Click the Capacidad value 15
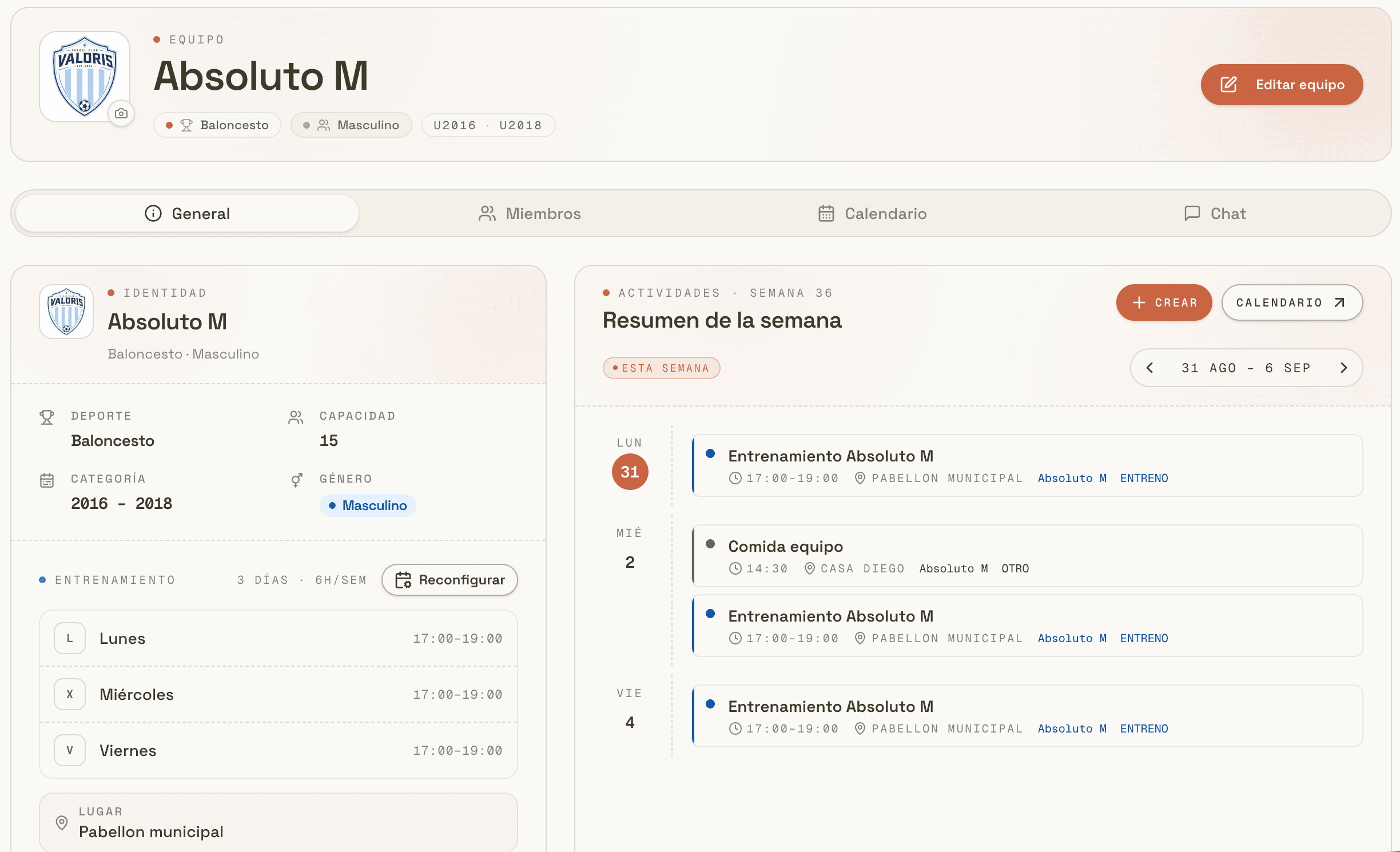This screenshot has height=852, width=1400. click(x=329, y=440)
